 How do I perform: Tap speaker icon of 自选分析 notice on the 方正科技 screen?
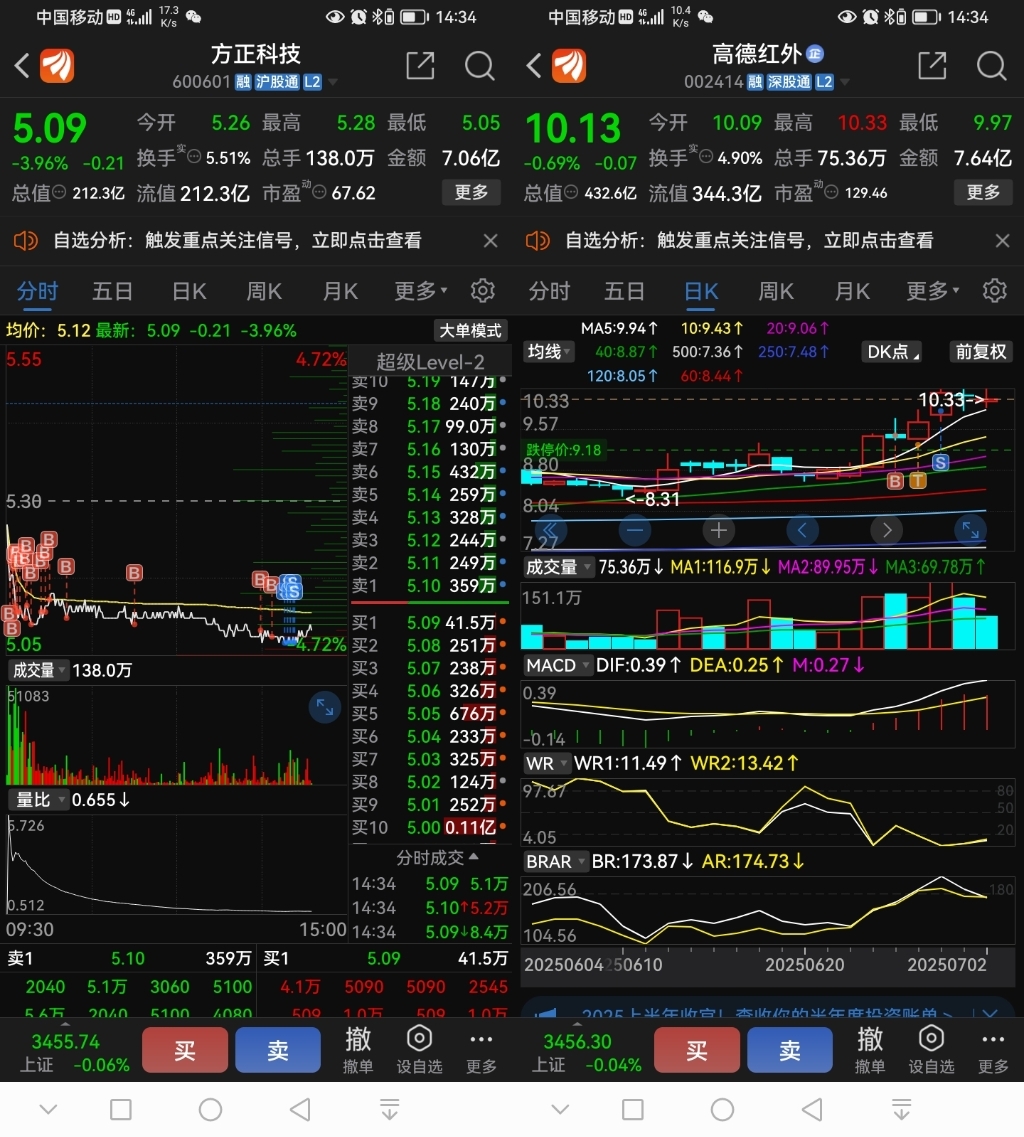(x=25, y=240)
